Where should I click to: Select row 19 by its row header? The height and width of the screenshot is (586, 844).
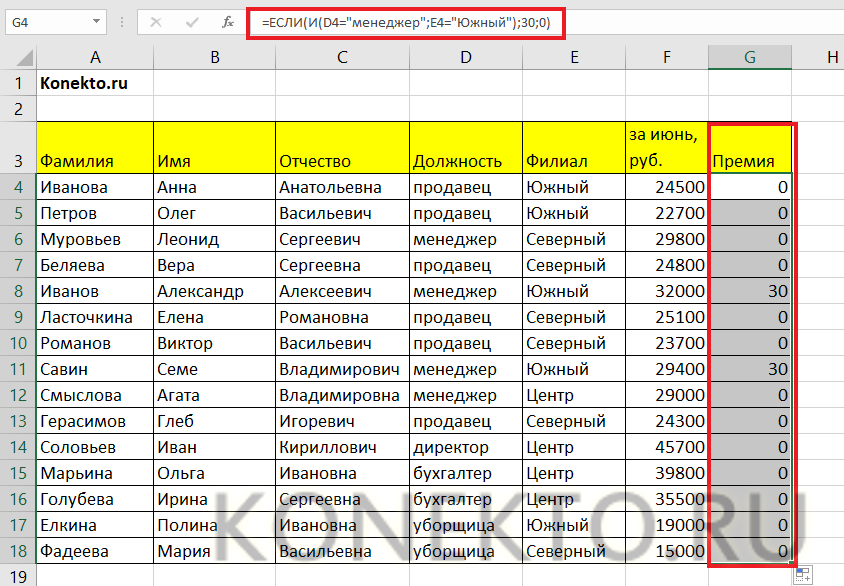click(17, 576)
